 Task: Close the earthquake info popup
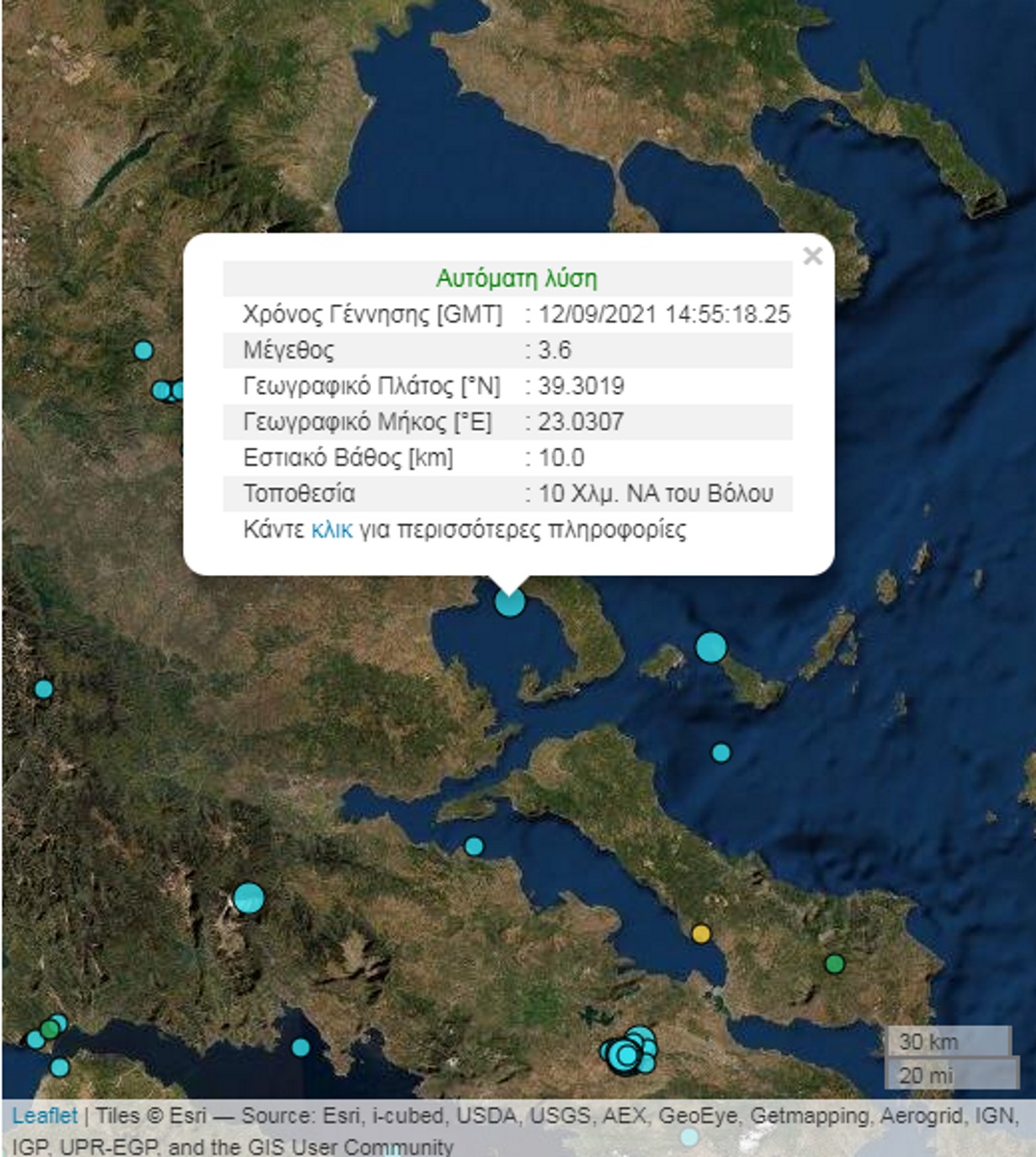click(812, 256)
